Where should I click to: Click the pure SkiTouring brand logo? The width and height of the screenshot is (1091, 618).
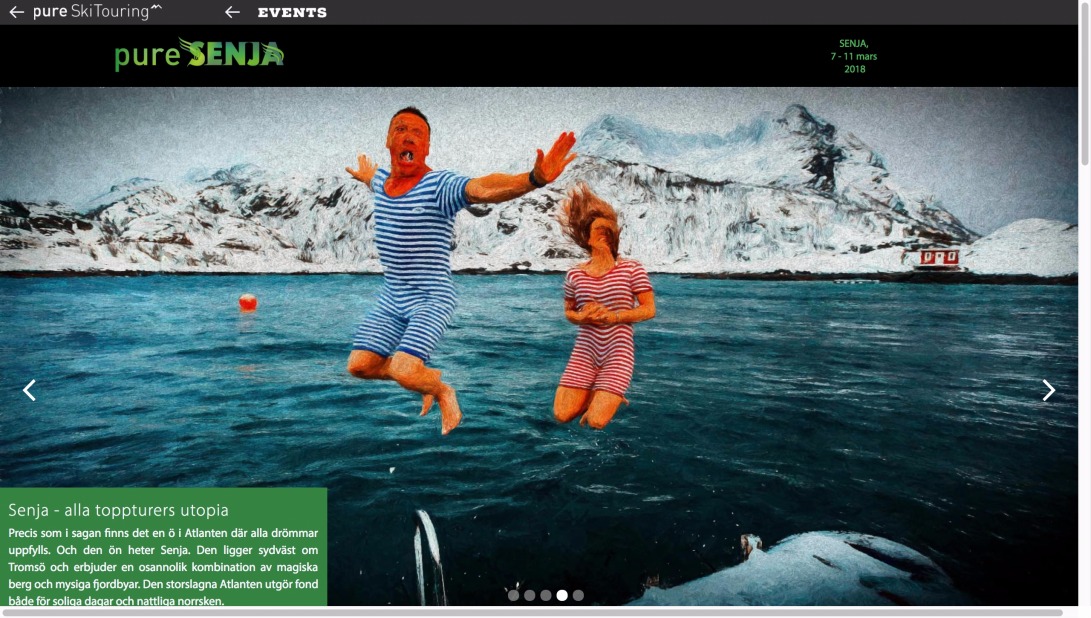click(97, 12)
